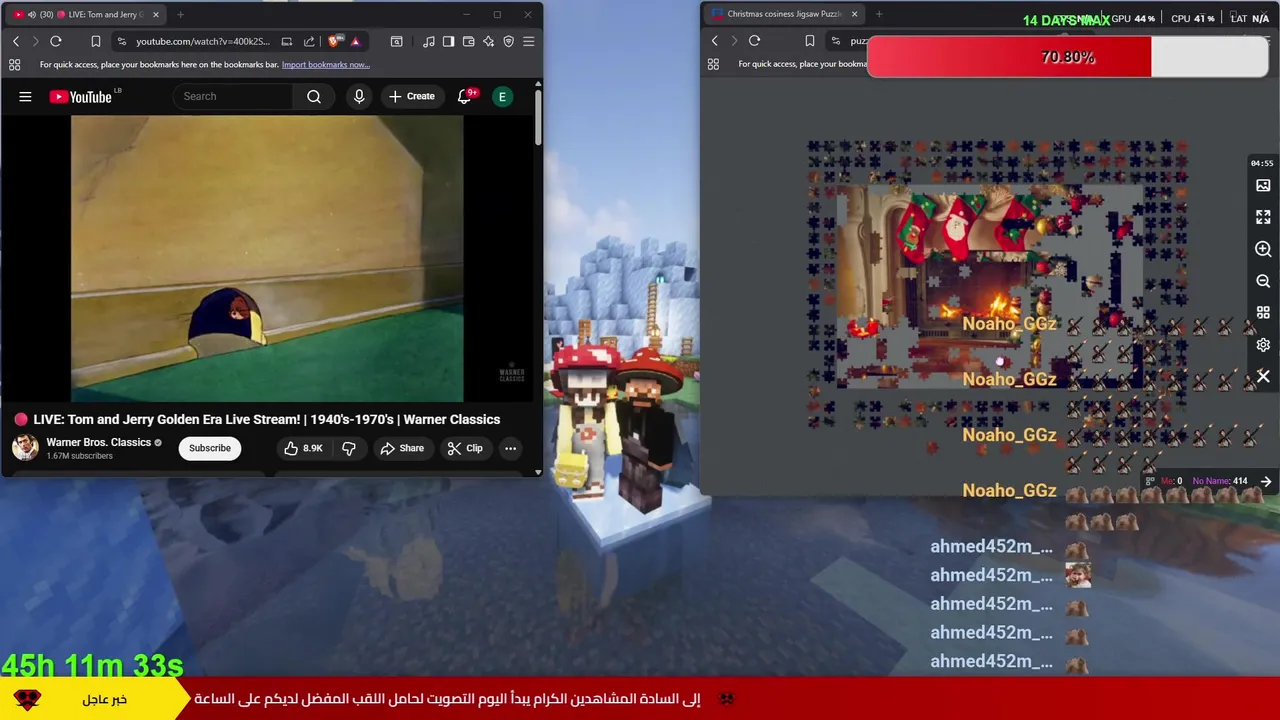Open the Brave Wallet icon

click(x=468, y=41)
